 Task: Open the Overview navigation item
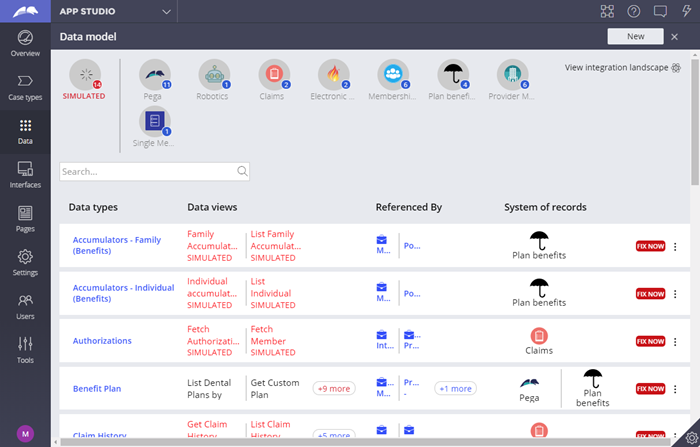pos(25,44)
